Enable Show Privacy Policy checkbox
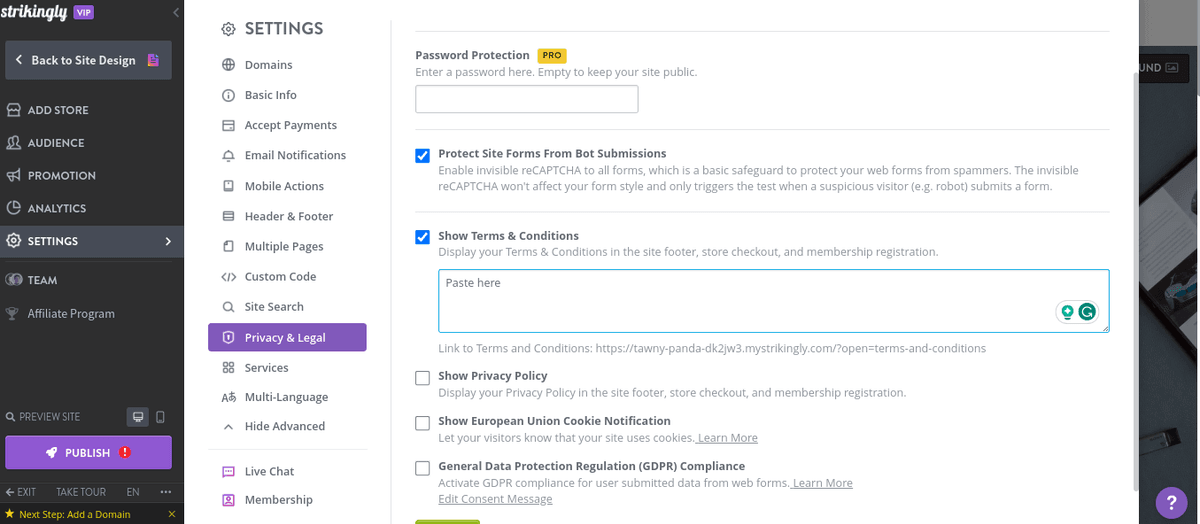This screenshot has width=1200, height=524. tap(423, 377)
